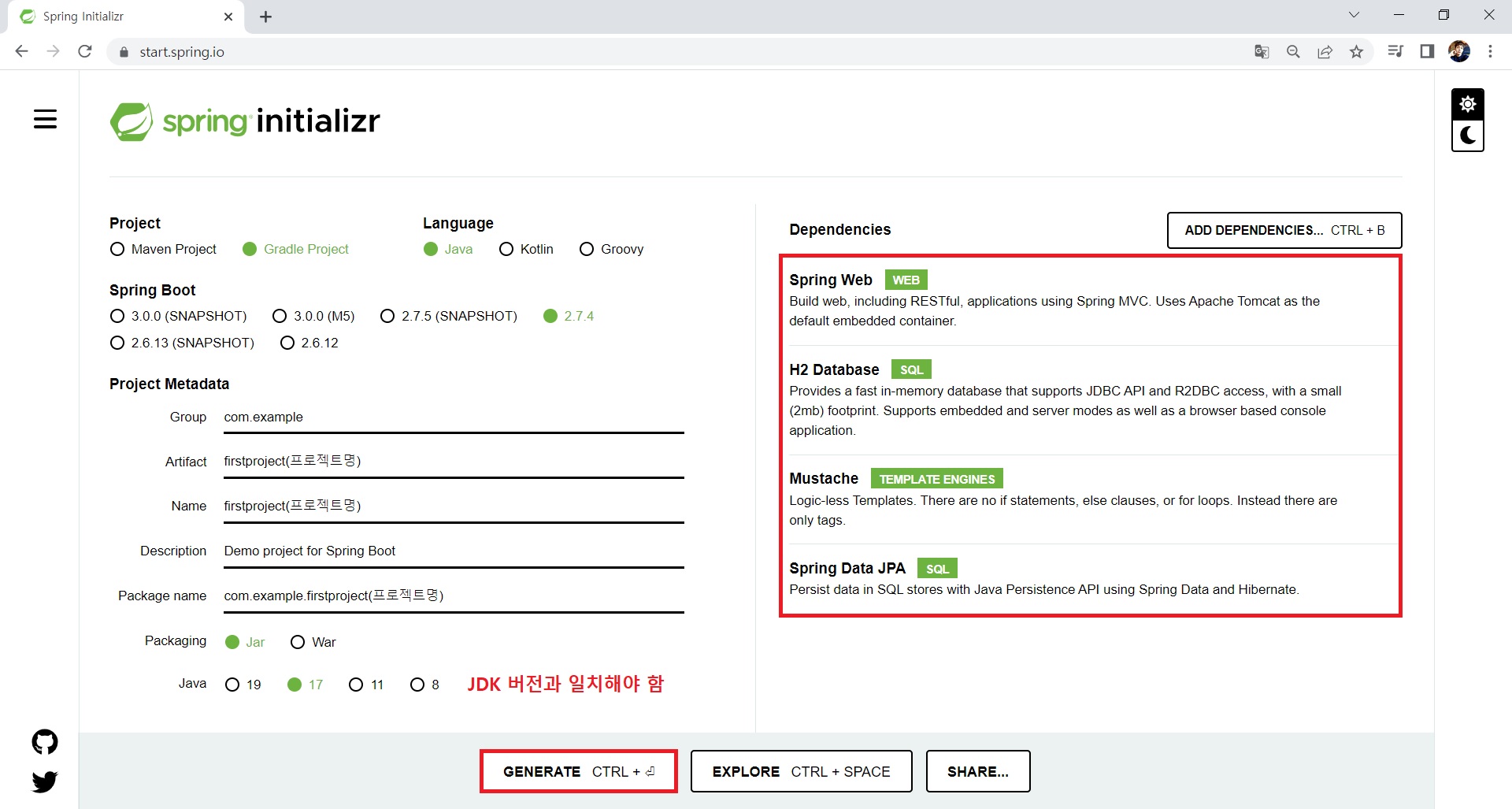Switch to the light theme sun icon
Viewport: 1512px width, 809px height.
pos(1468,104)
